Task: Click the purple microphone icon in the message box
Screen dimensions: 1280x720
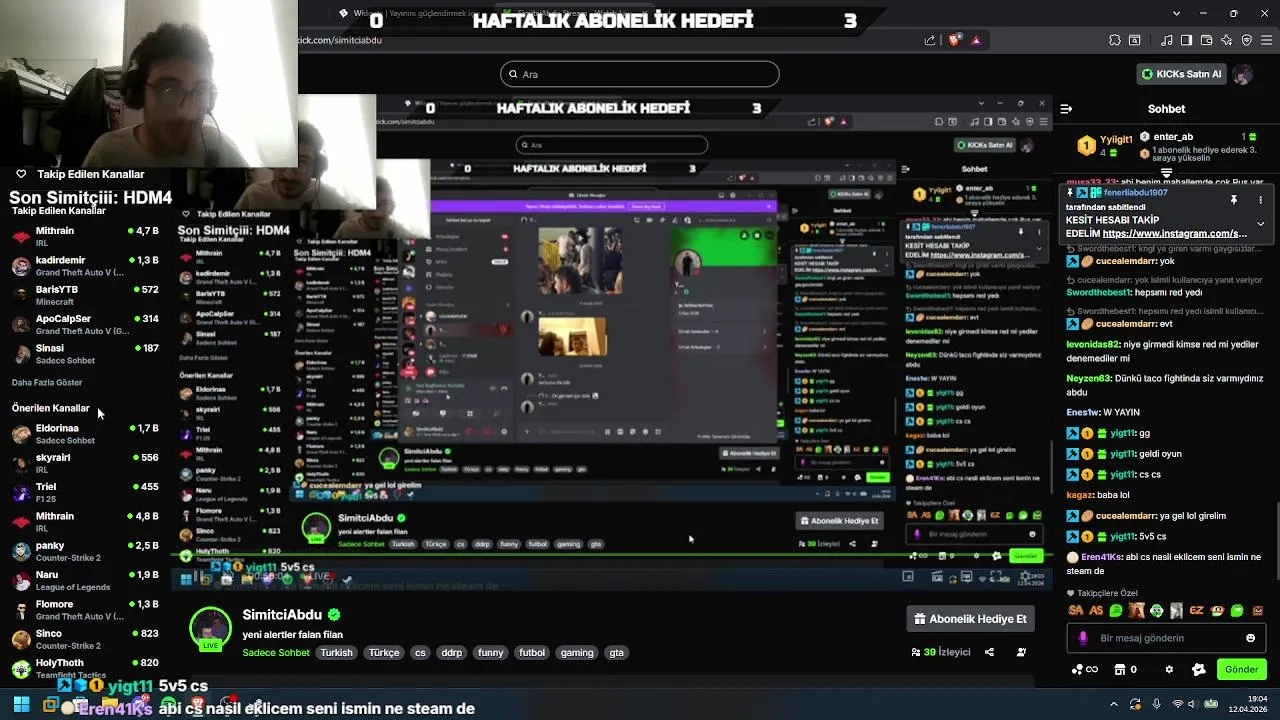Action: (1083, 638)
